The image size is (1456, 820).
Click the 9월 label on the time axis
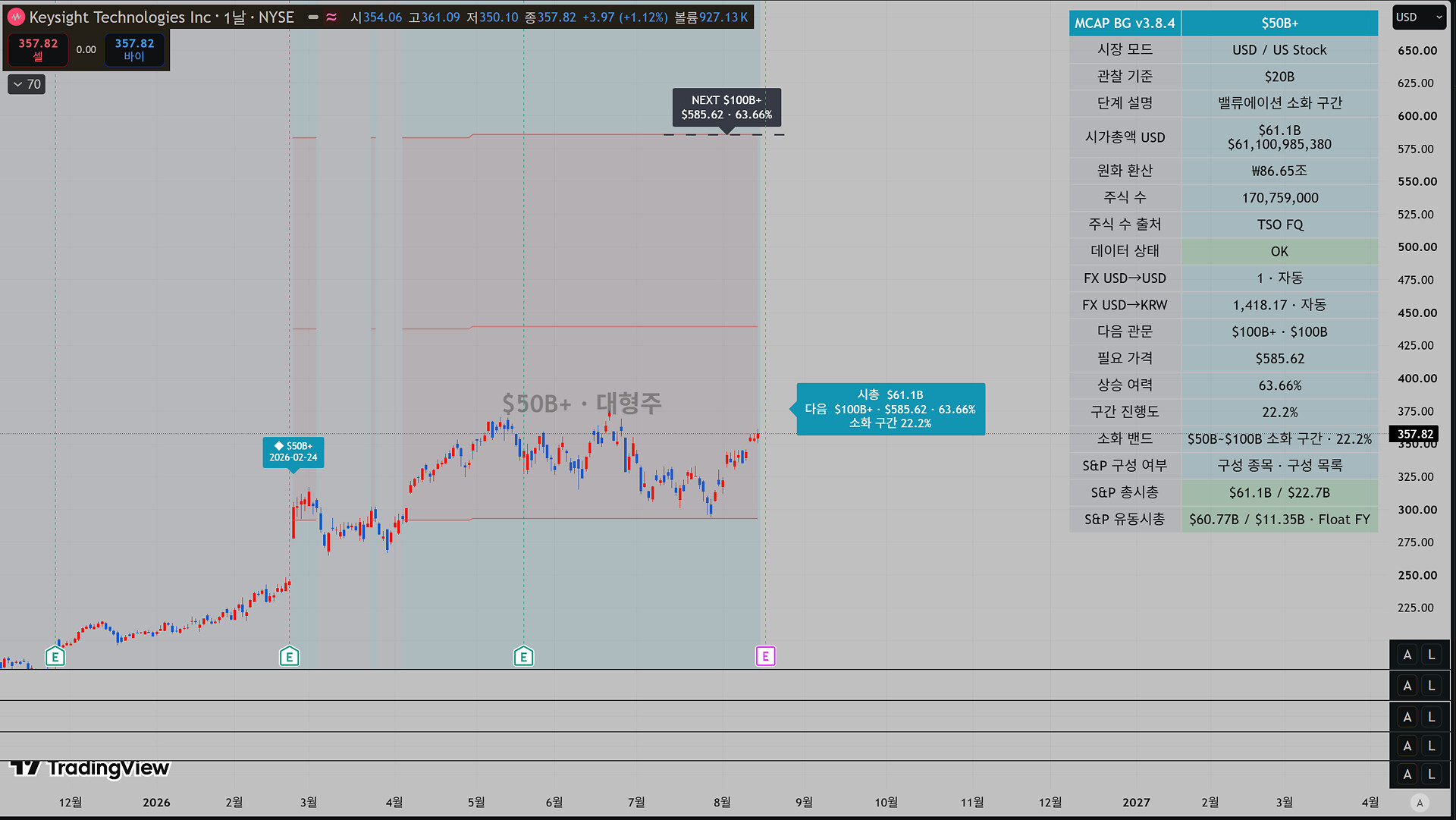pyautogui.click(x=804, y=803)
